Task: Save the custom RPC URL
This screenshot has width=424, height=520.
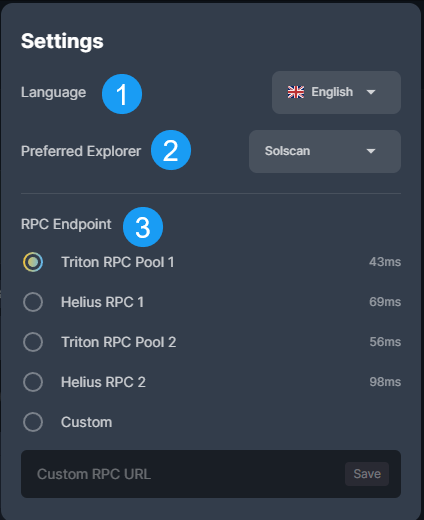Action: (367, 474)
